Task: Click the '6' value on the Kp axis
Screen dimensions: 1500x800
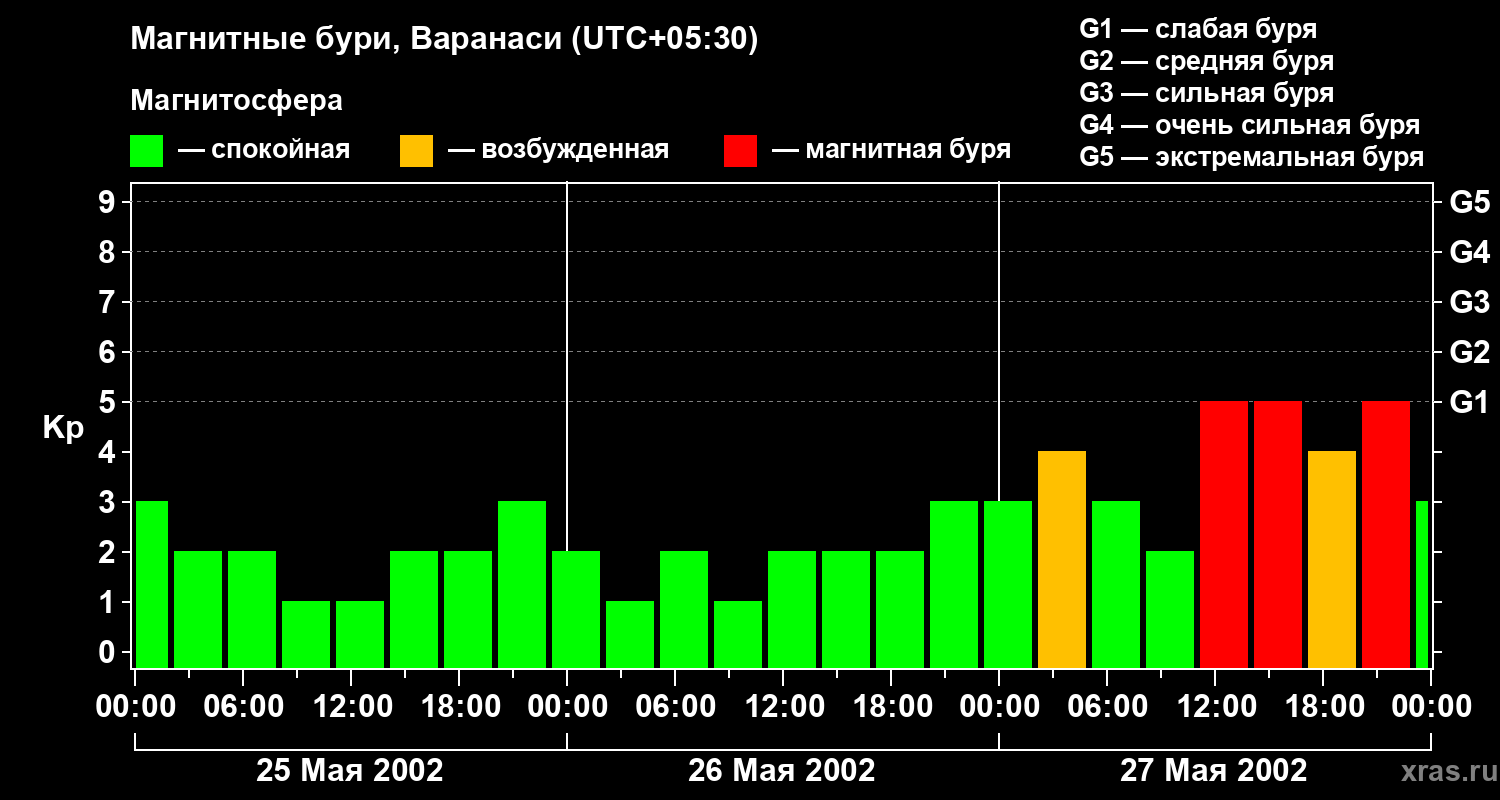Action: (109, 353)
